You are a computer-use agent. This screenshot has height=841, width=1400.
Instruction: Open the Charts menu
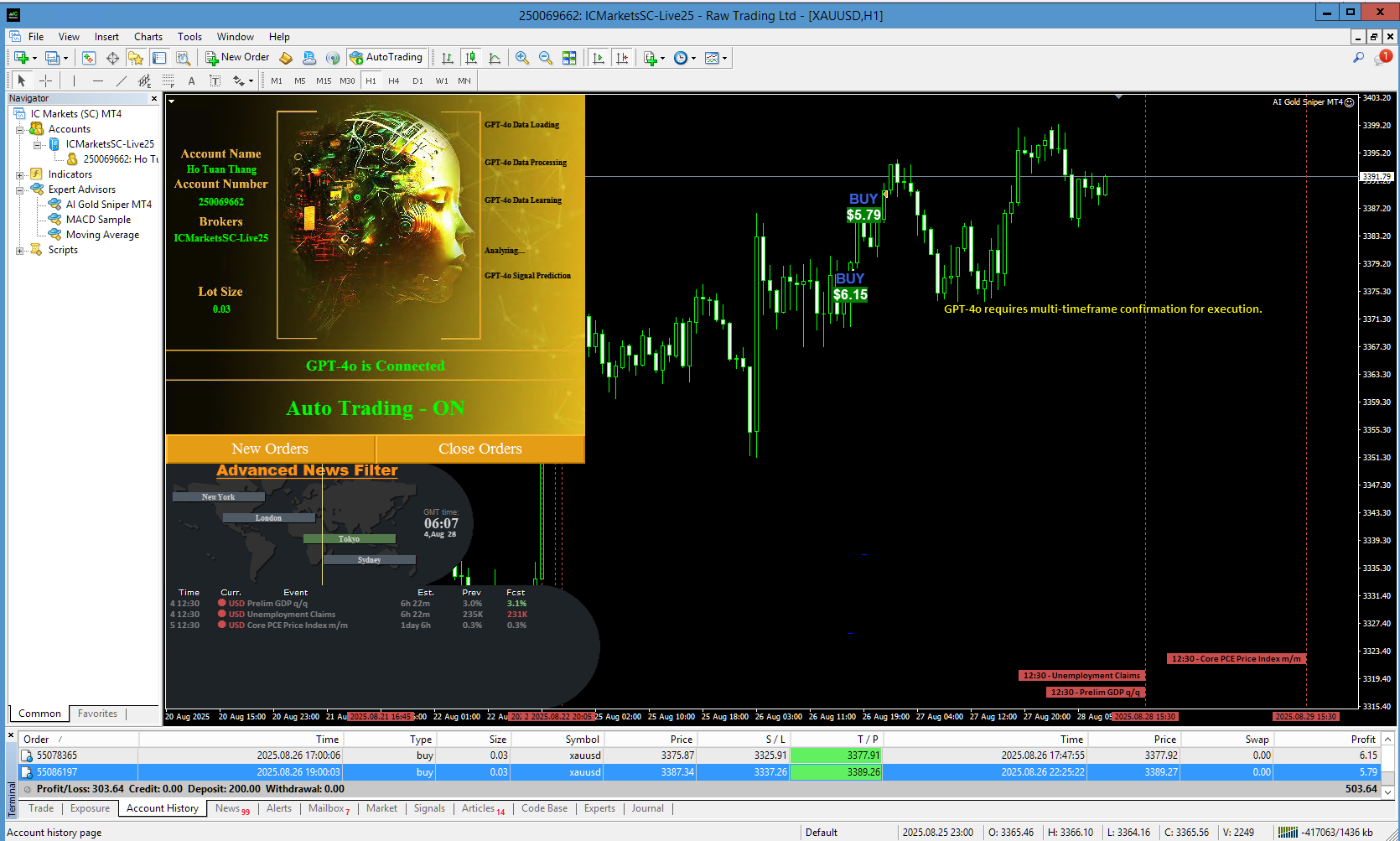point(148,37)
